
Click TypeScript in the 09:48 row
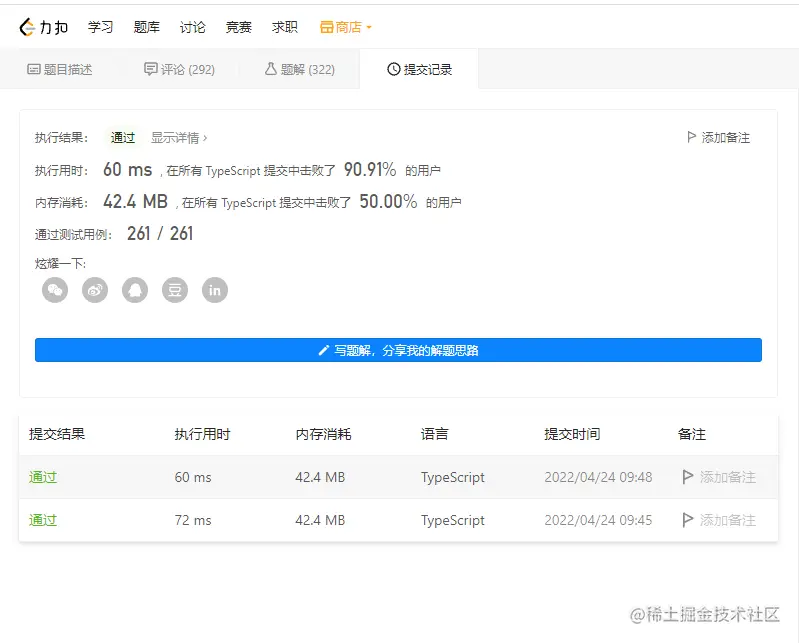coord(452,477)
